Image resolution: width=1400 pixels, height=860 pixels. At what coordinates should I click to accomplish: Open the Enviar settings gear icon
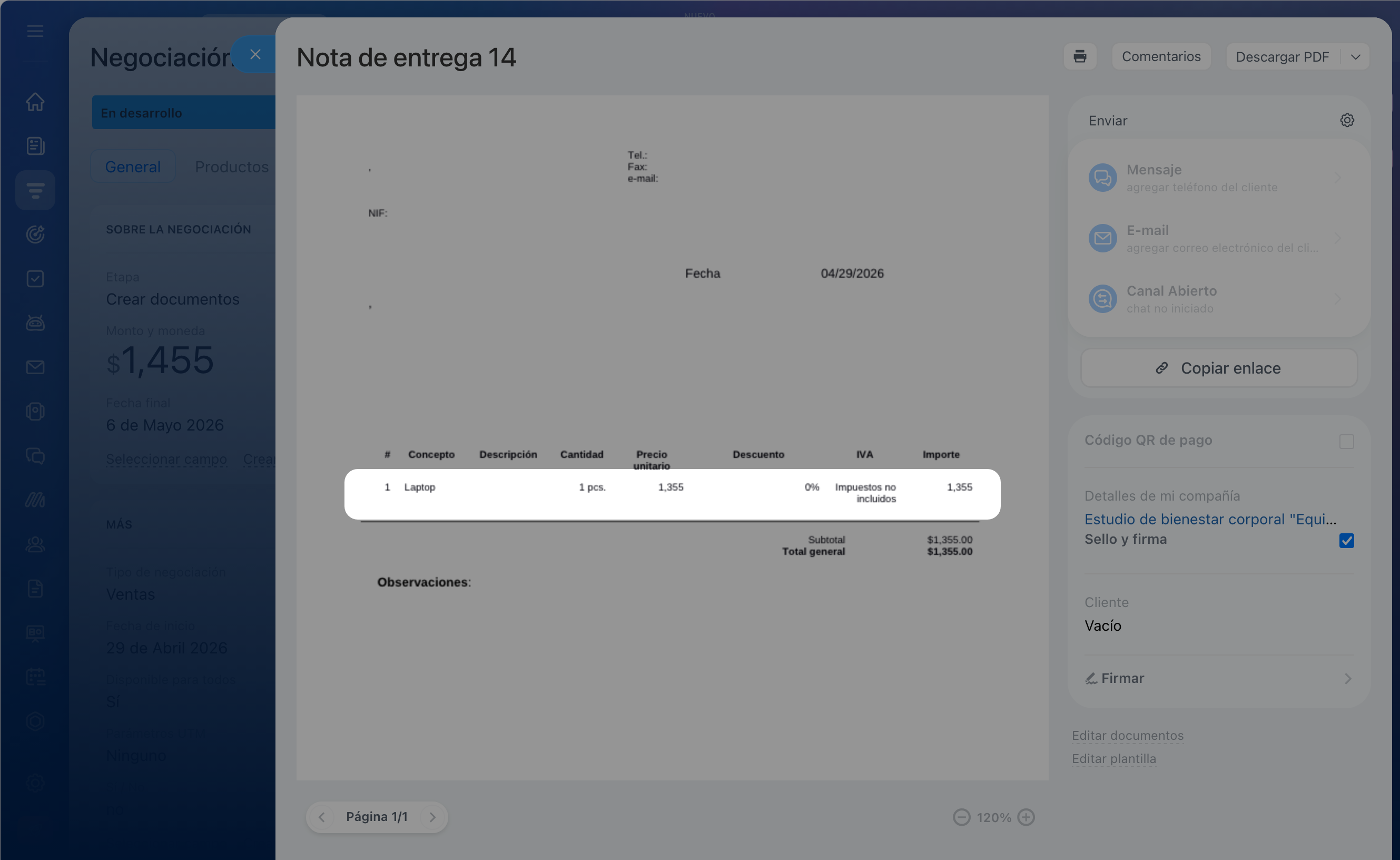tap(1347, 121)
